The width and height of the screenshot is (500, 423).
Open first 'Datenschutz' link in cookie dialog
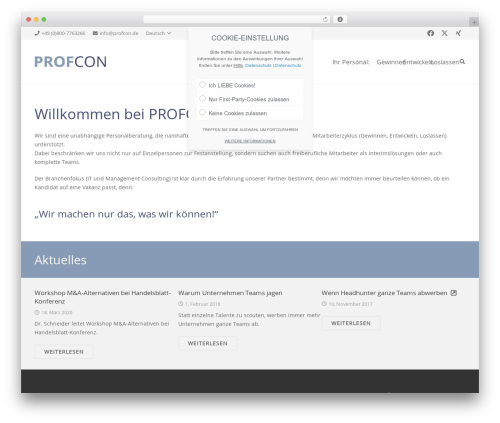(258, 65)
